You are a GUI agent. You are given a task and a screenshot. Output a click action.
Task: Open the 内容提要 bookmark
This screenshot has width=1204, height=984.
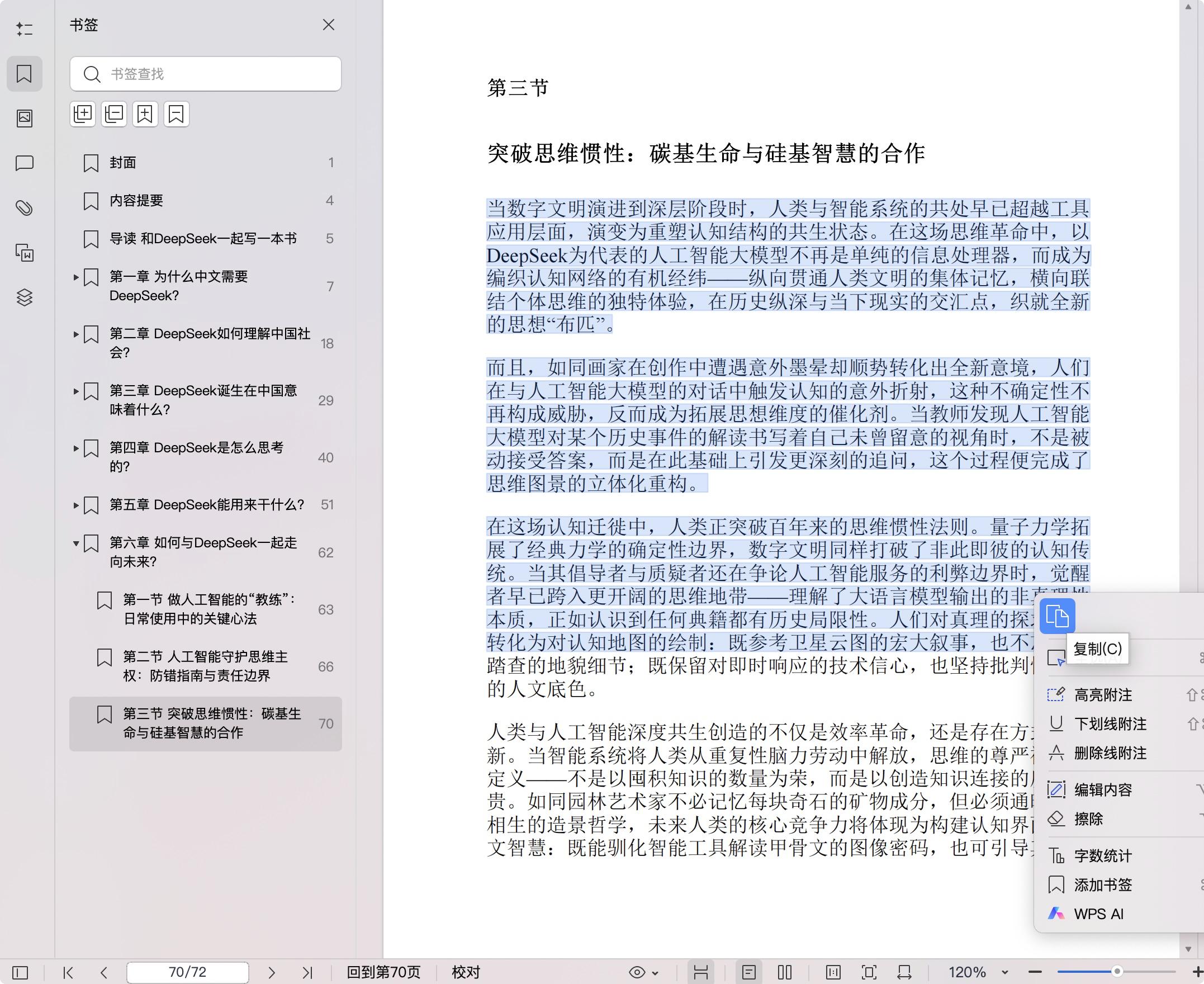pos(206,201)
